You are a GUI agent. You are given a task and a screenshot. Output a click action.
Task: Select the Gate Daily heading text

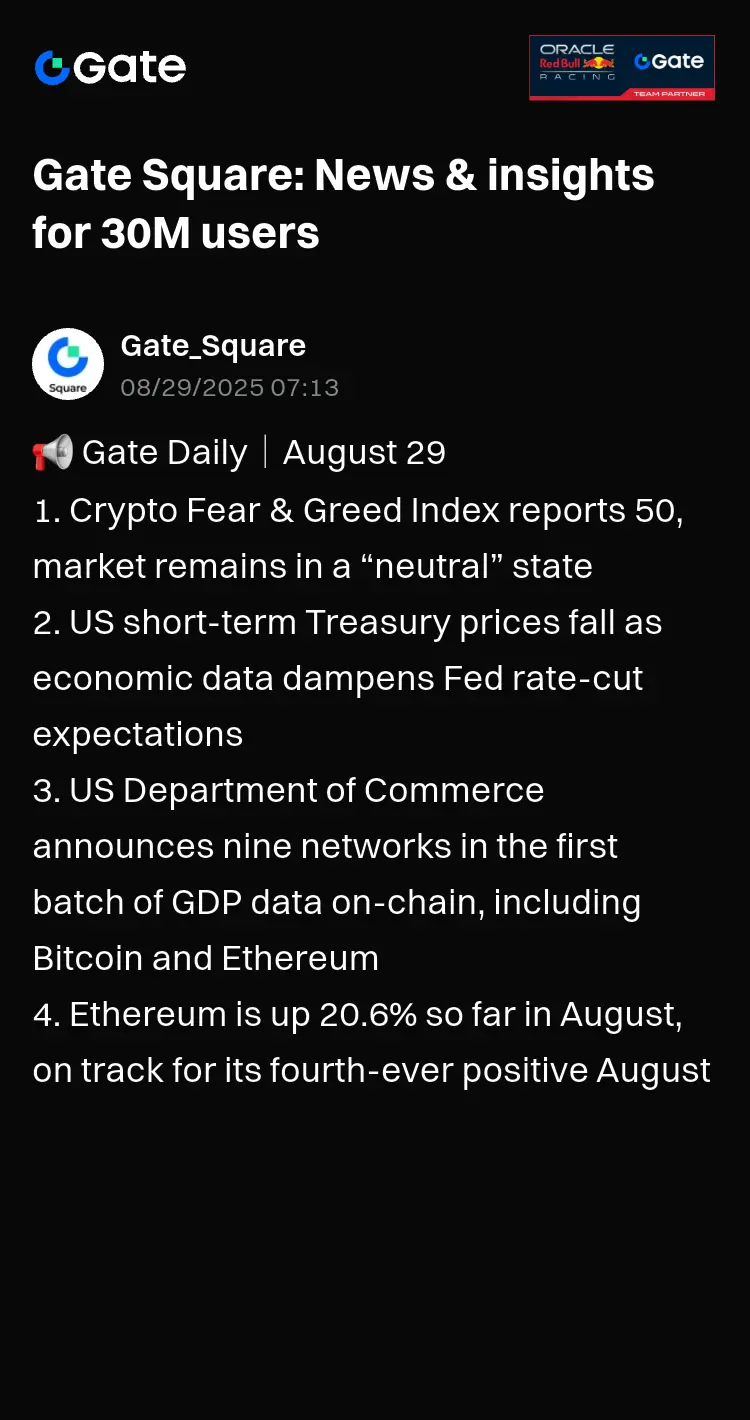(x=165, y=453)
